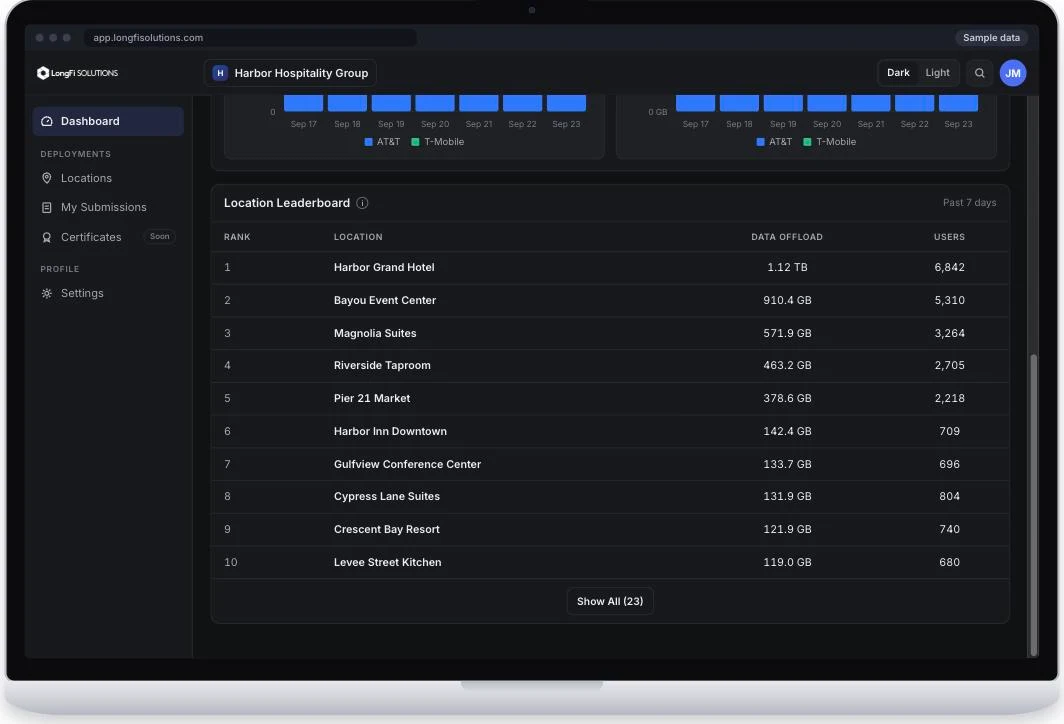Click the Location Leaderboard heading
The image size is (1064, 724).
click(287, 203)
